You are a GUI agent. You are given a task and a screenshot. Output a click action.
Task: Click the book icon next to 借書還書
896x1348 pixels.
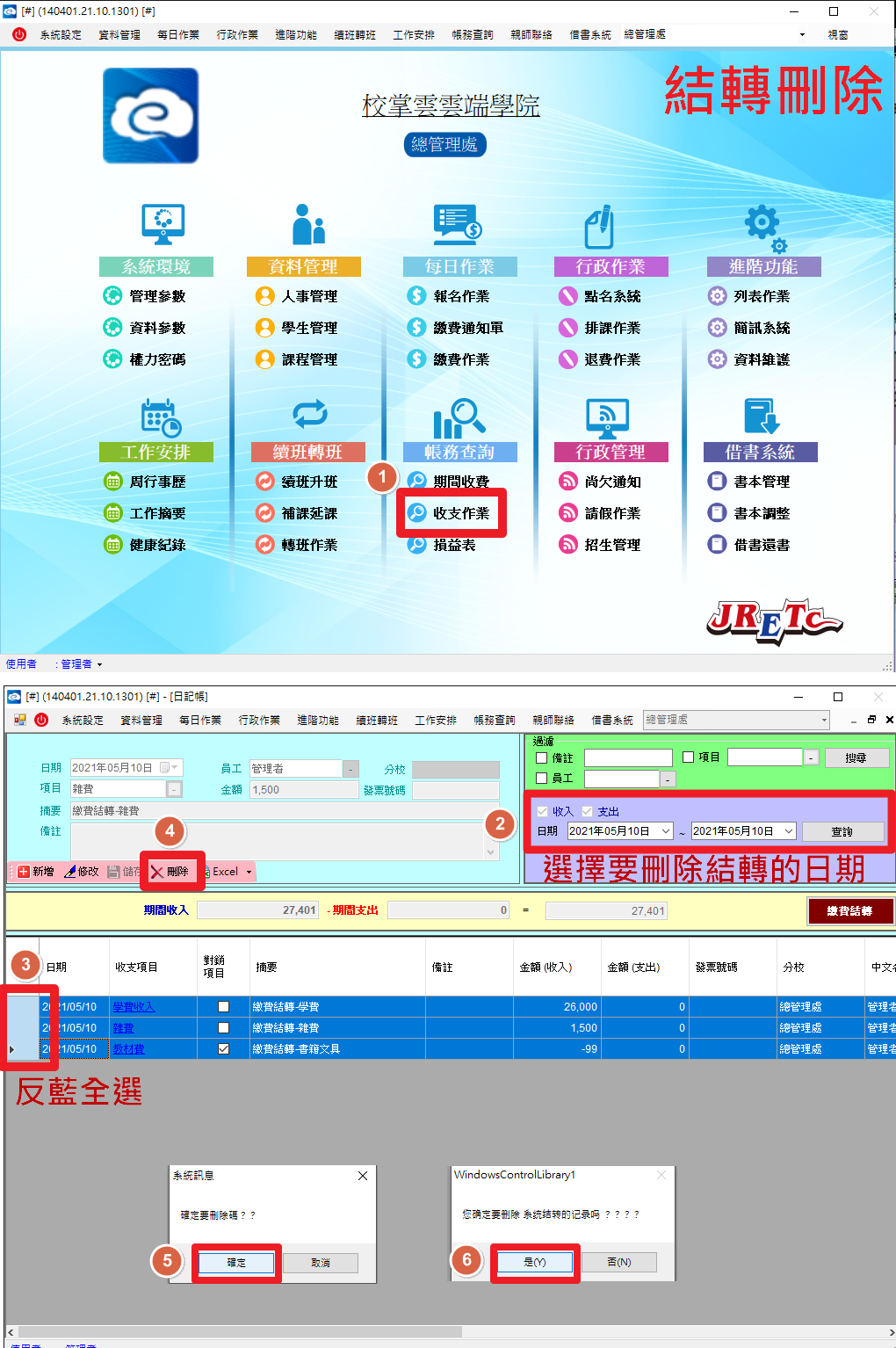coord(717,545)
